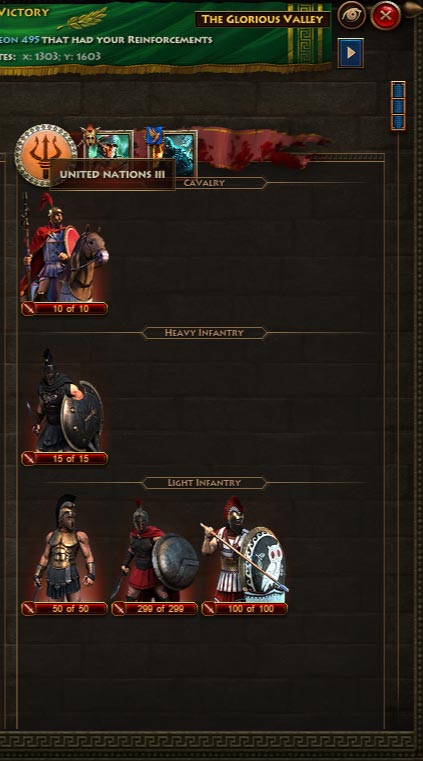The height and width of the screenshot is (761, 423).
Task: Click The Glorious Valley title label
Action: 262,19
